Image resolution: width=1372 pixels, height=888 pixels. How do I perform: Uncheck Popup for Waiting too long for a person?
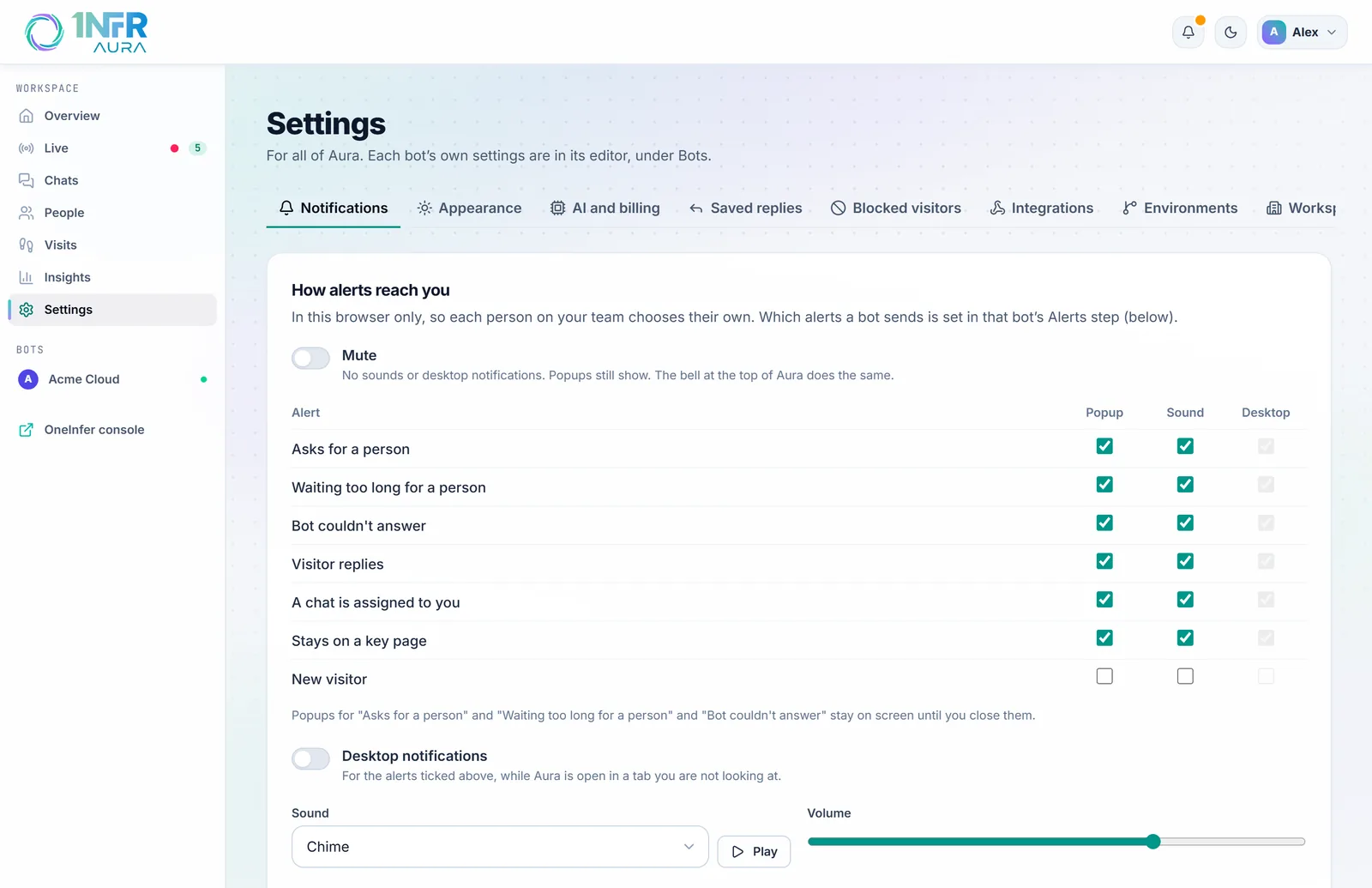click(x=1104, y=485)
